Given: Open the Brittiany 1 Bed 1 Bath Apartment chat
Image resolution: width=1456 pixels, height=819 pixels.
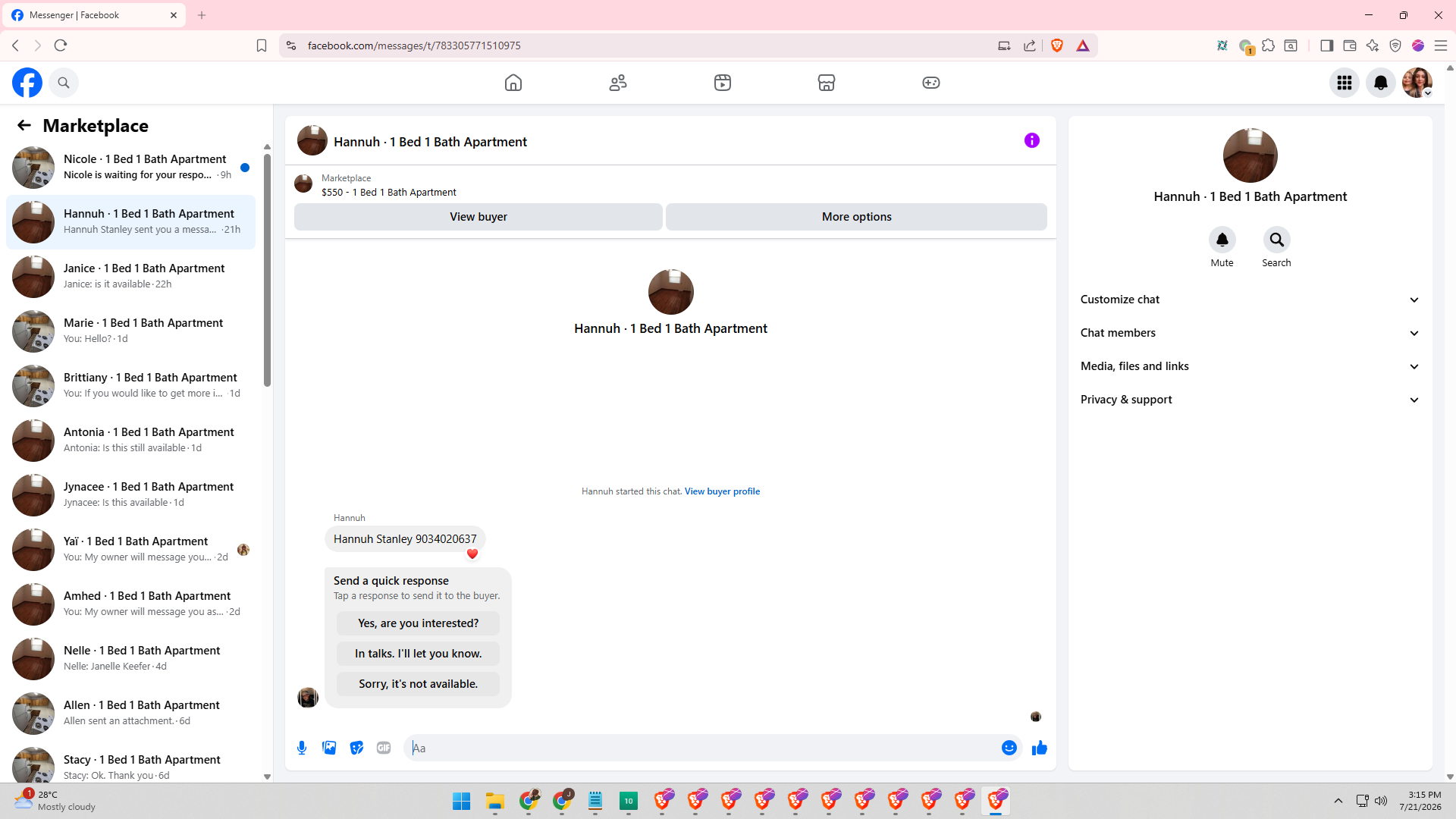Looking at the screenshot, I should click(130, 386).
